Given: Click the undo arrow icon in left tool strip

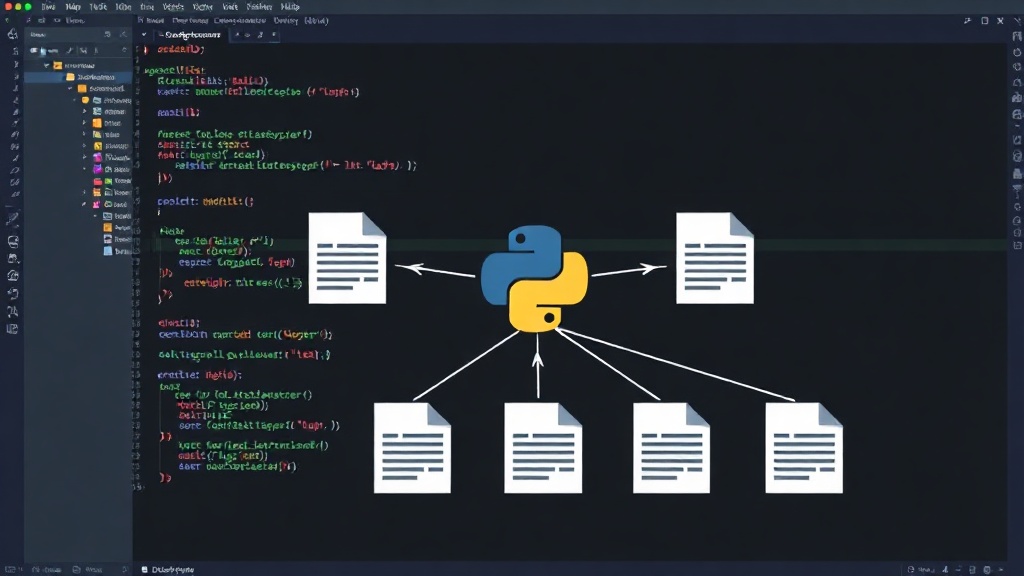Looking at the screenshot, I should click(x=12, y=294).
